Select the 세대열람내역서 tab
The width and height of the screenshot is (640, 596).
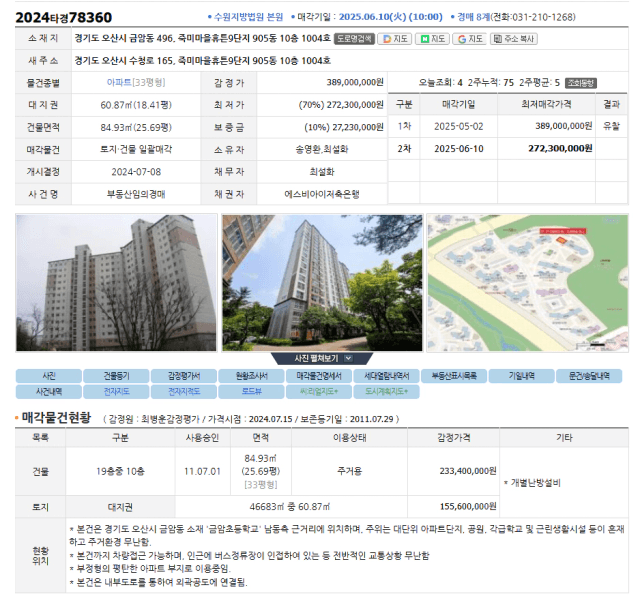387,376
